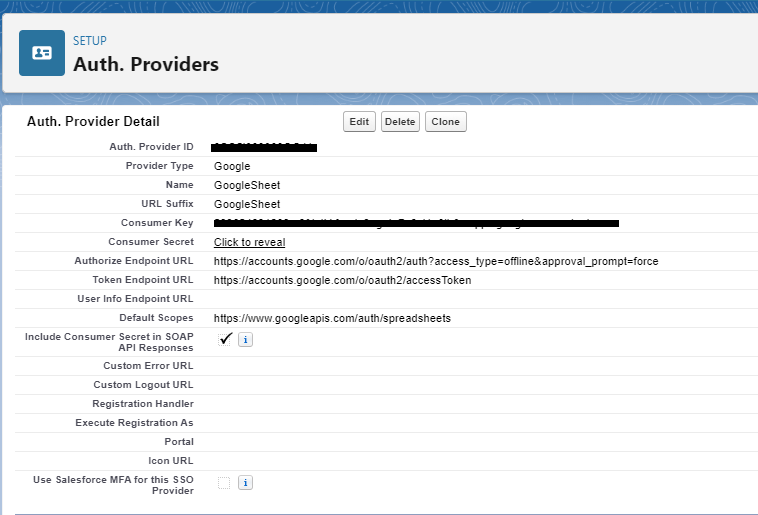Click the Authorize Endpoint URL label
This screenshot has width=758, height=515.
pyautogui.click(x=134, y=261)
